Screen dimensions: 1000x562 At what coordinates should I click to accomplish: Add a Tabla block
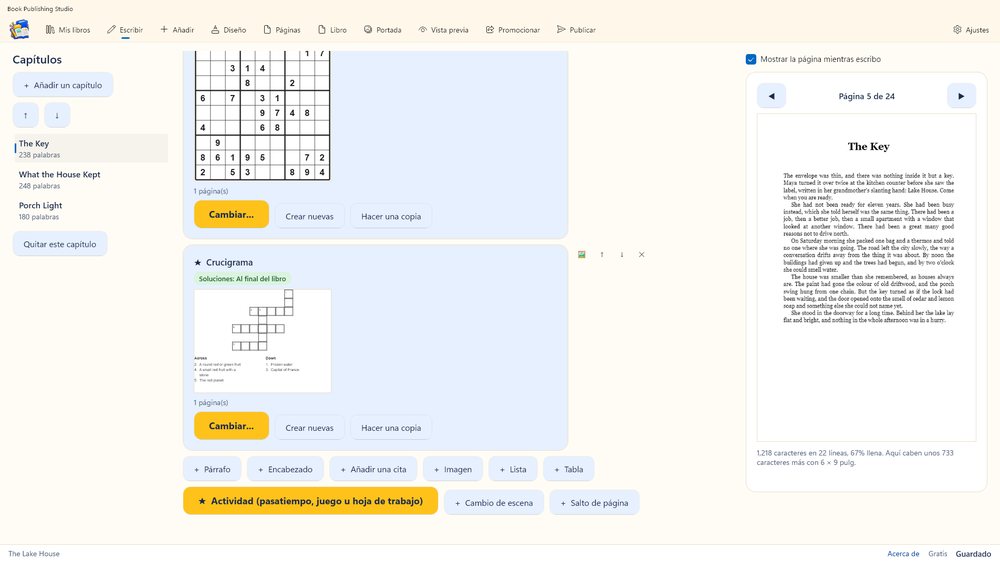(x=568, y=469)
